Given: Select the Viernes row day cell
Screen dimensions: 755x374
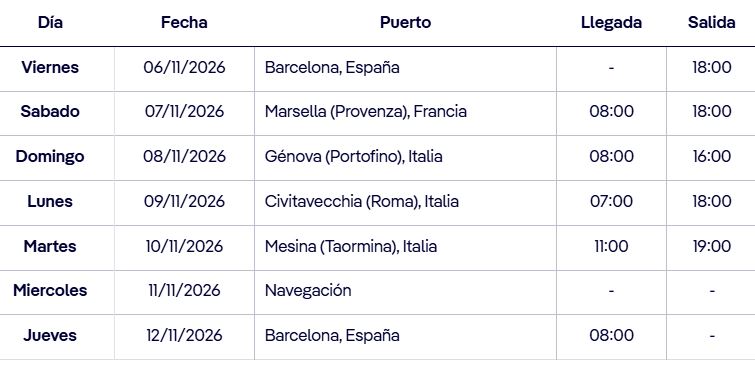Looking at the screenshot, I should [50, 67].
